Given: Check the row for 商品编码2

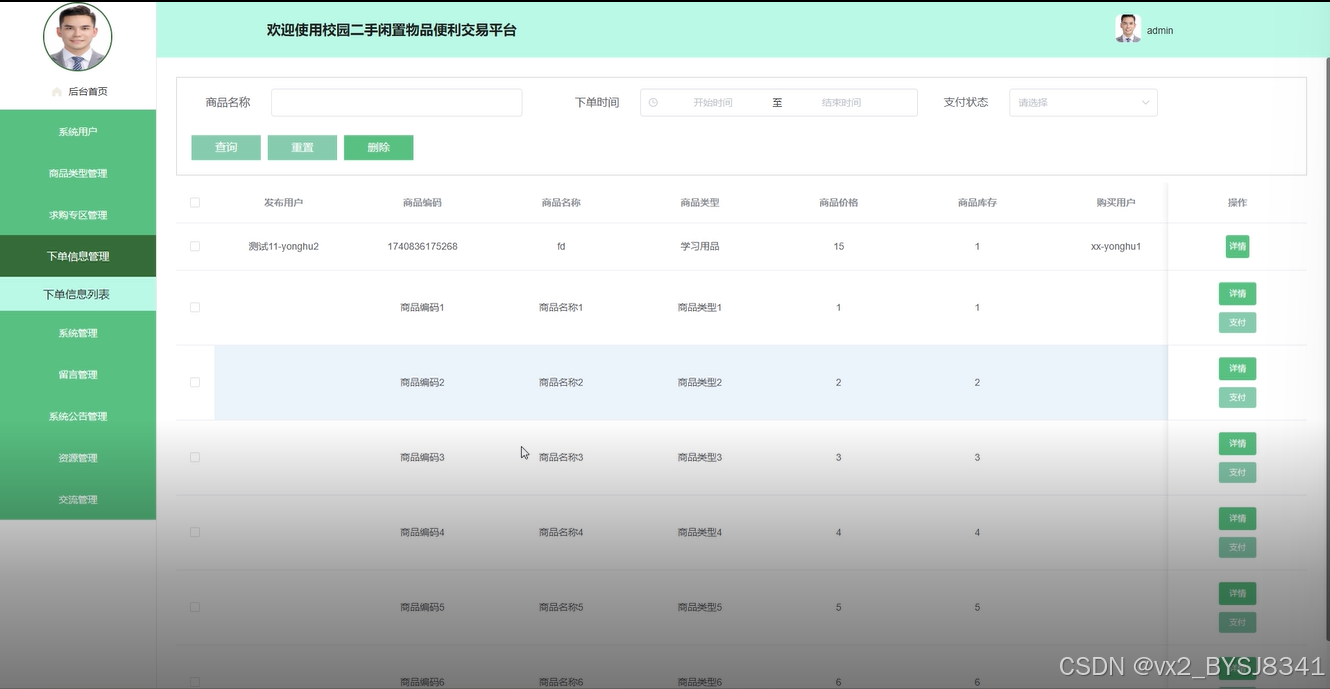Looking at the screenshot, I should 195,382.
